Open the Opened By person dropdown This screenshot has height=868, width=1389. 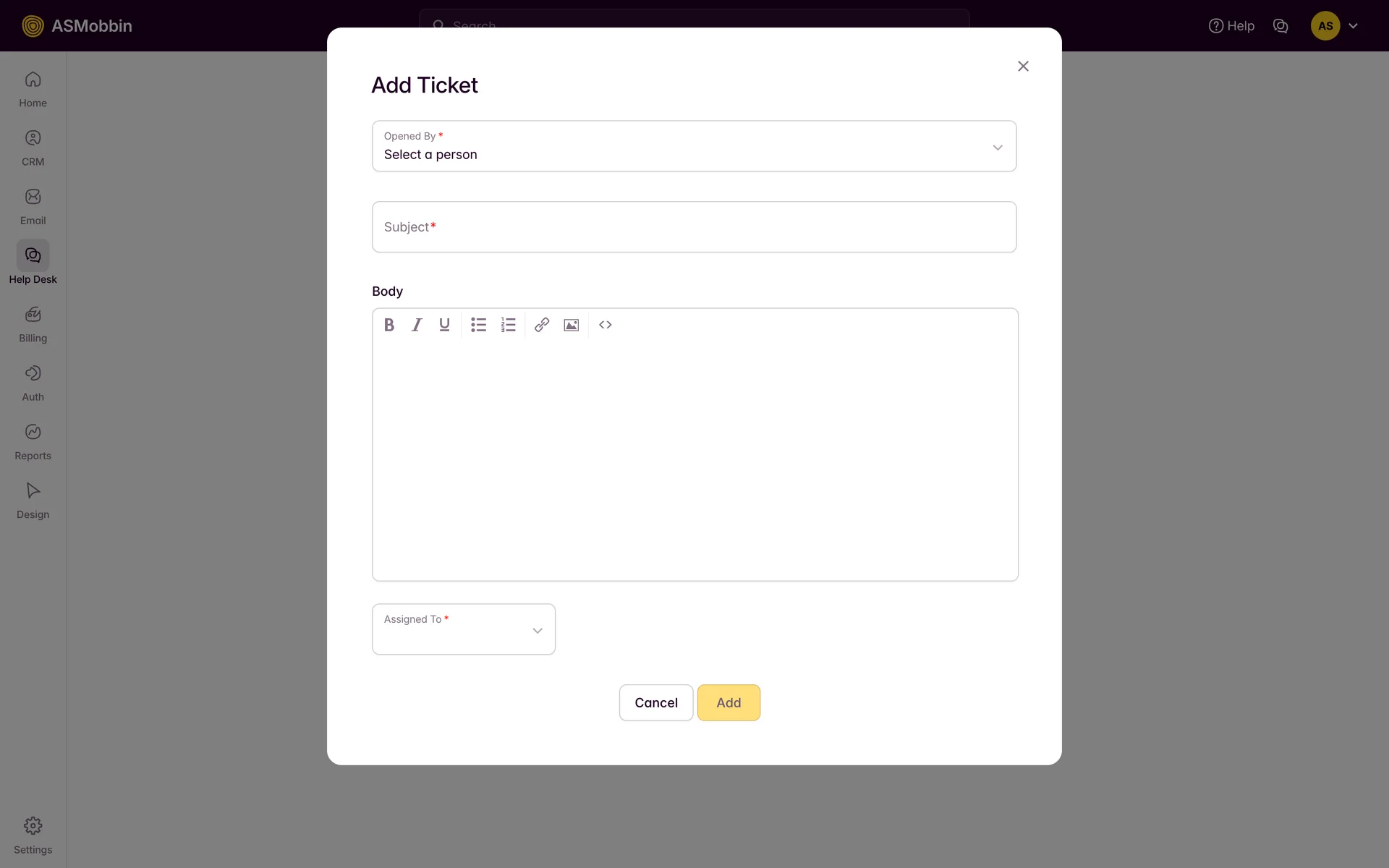click(694, 146)
